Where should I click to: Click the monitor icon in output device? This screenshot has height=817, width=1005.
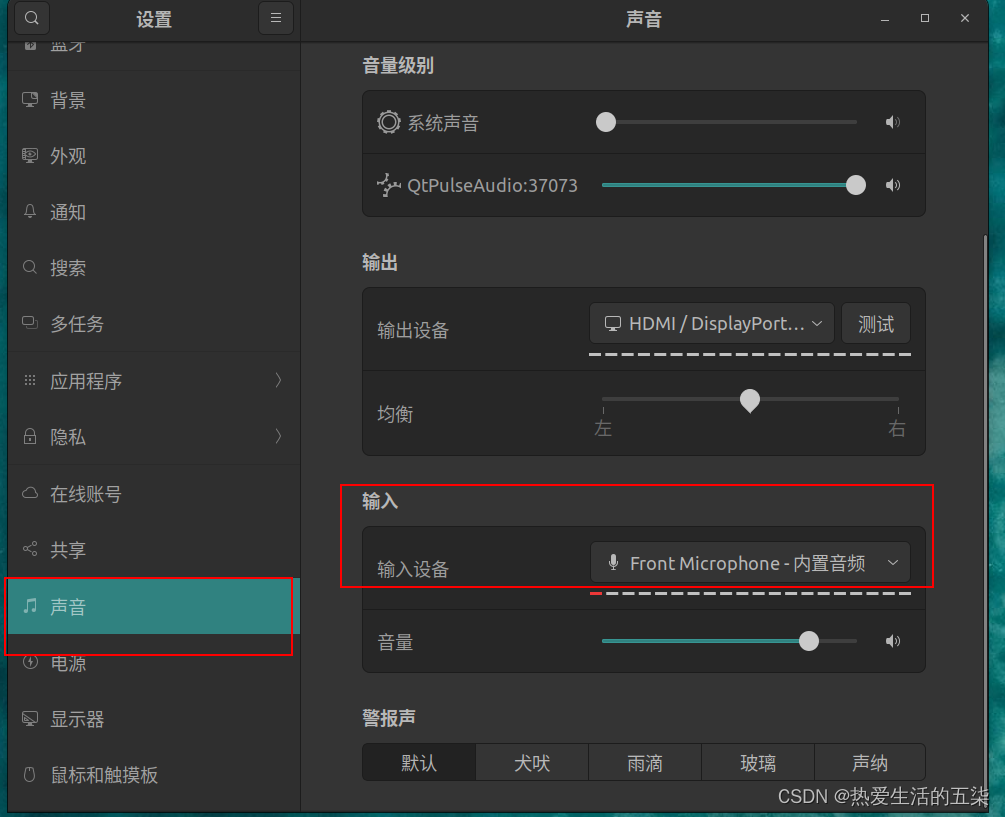point(613,324)
